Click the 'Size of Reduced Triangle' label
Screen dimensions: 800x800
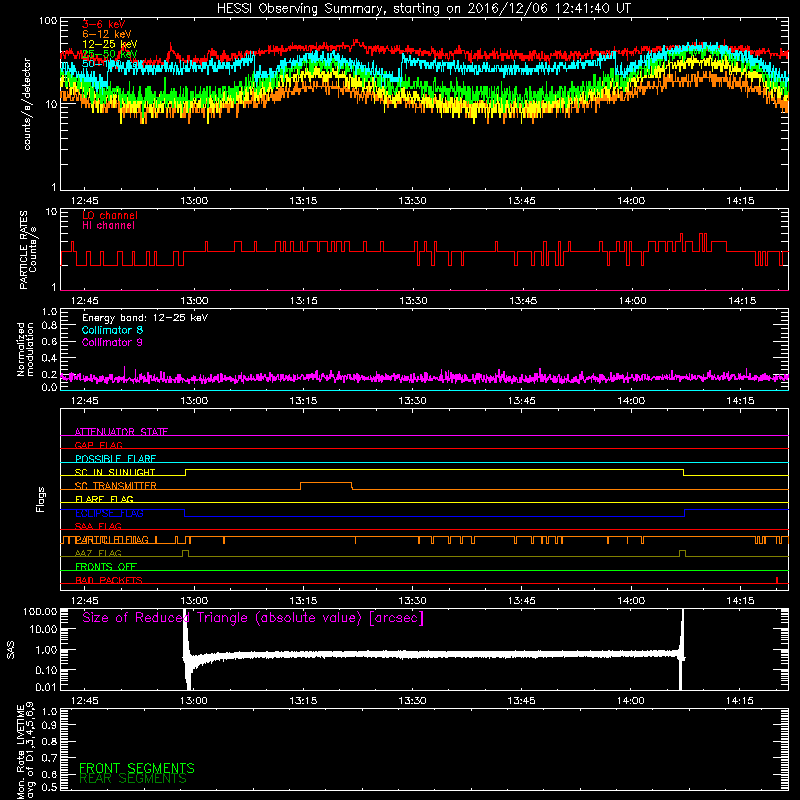click(253, 618)
